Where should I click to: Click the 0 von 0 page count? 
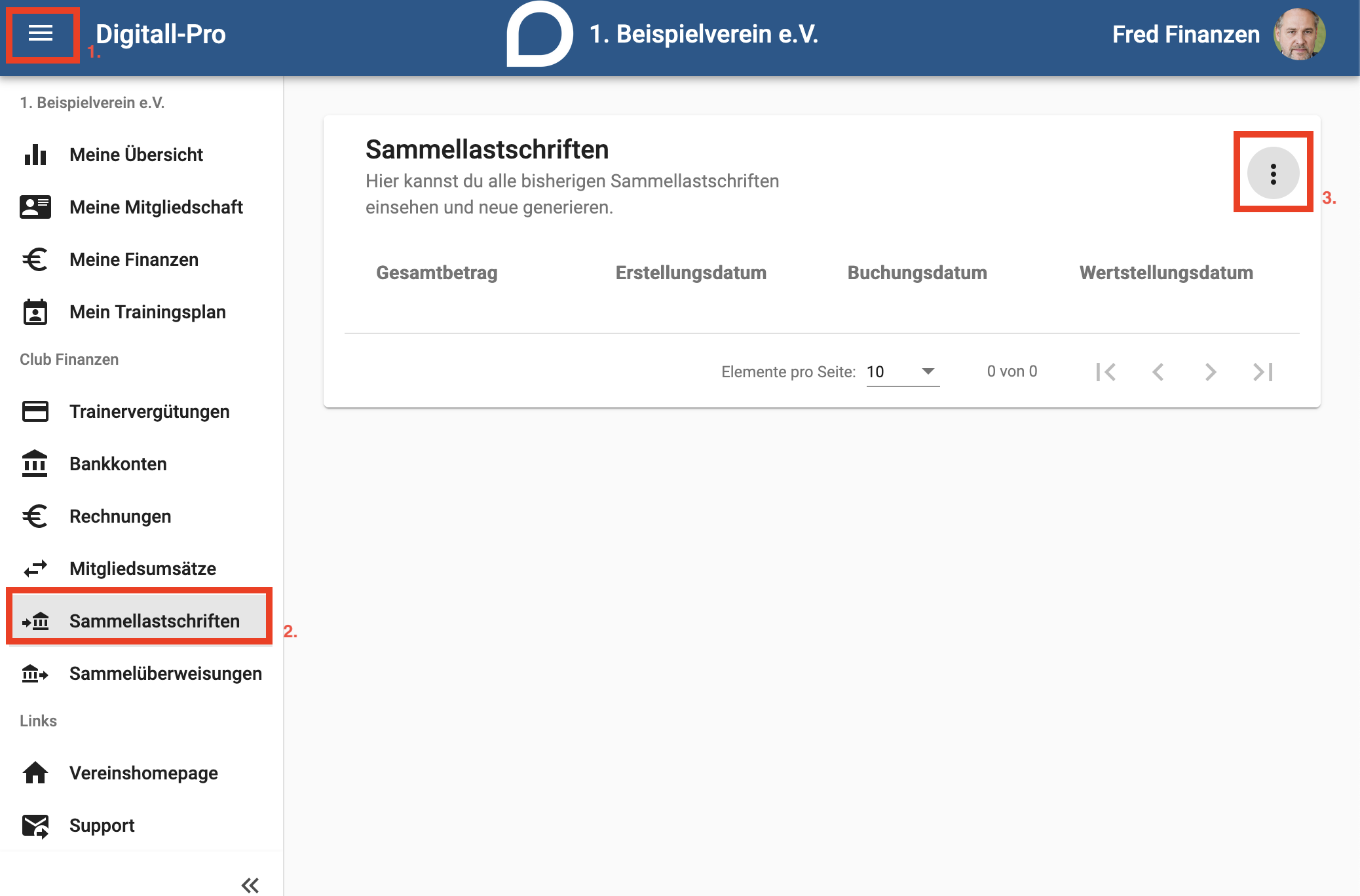(x=1012, y=371)
